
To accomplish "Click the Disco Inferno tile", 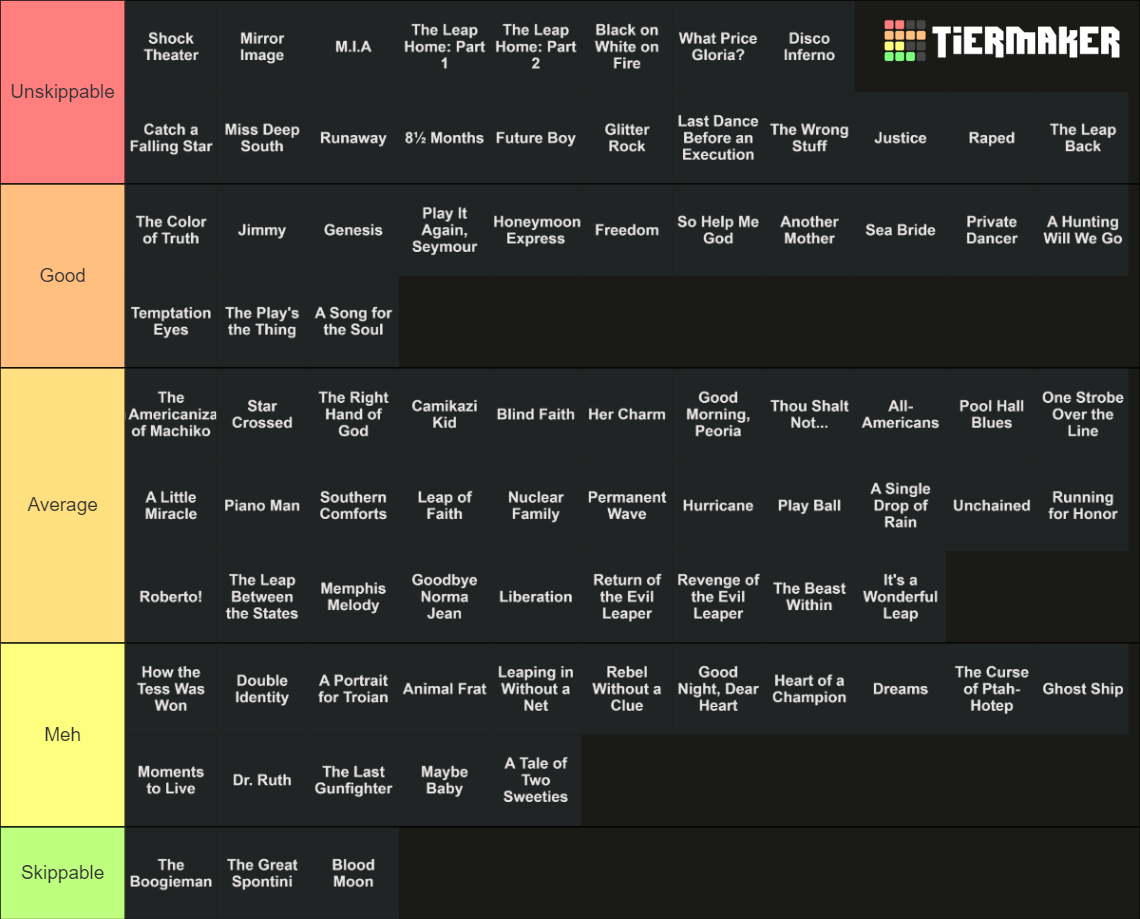I will click(809, 47).
